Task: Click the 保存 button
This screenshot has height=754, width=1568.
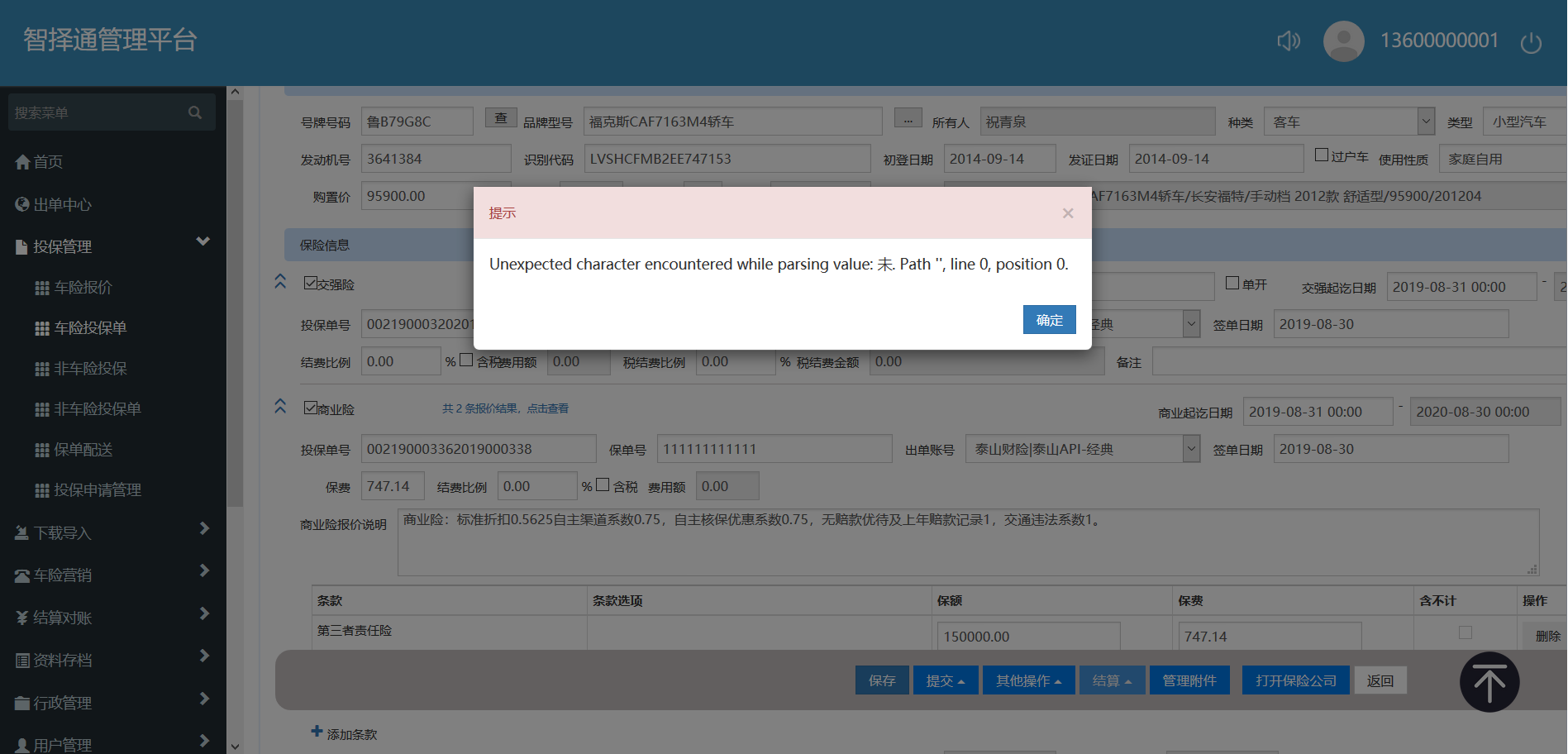Action: tap(882, 680)
